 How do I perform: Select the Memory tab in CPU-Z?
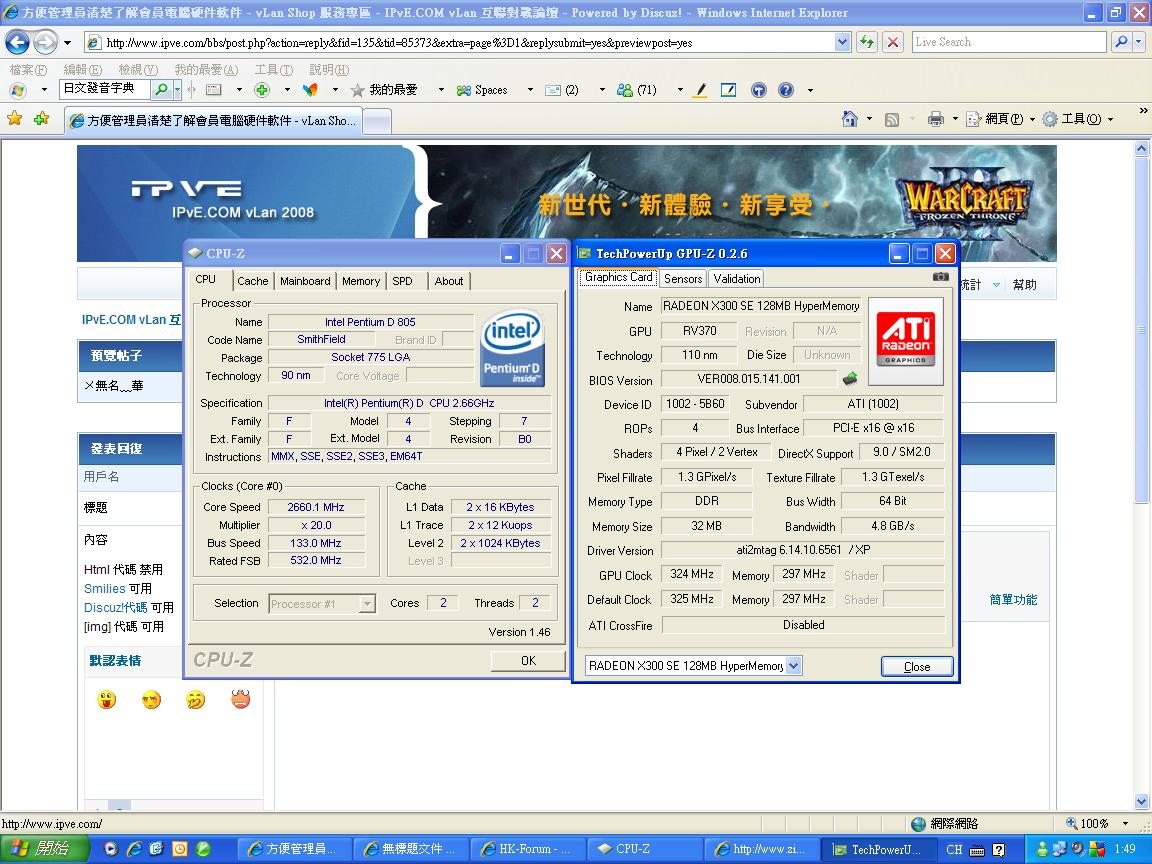point(360,281)
